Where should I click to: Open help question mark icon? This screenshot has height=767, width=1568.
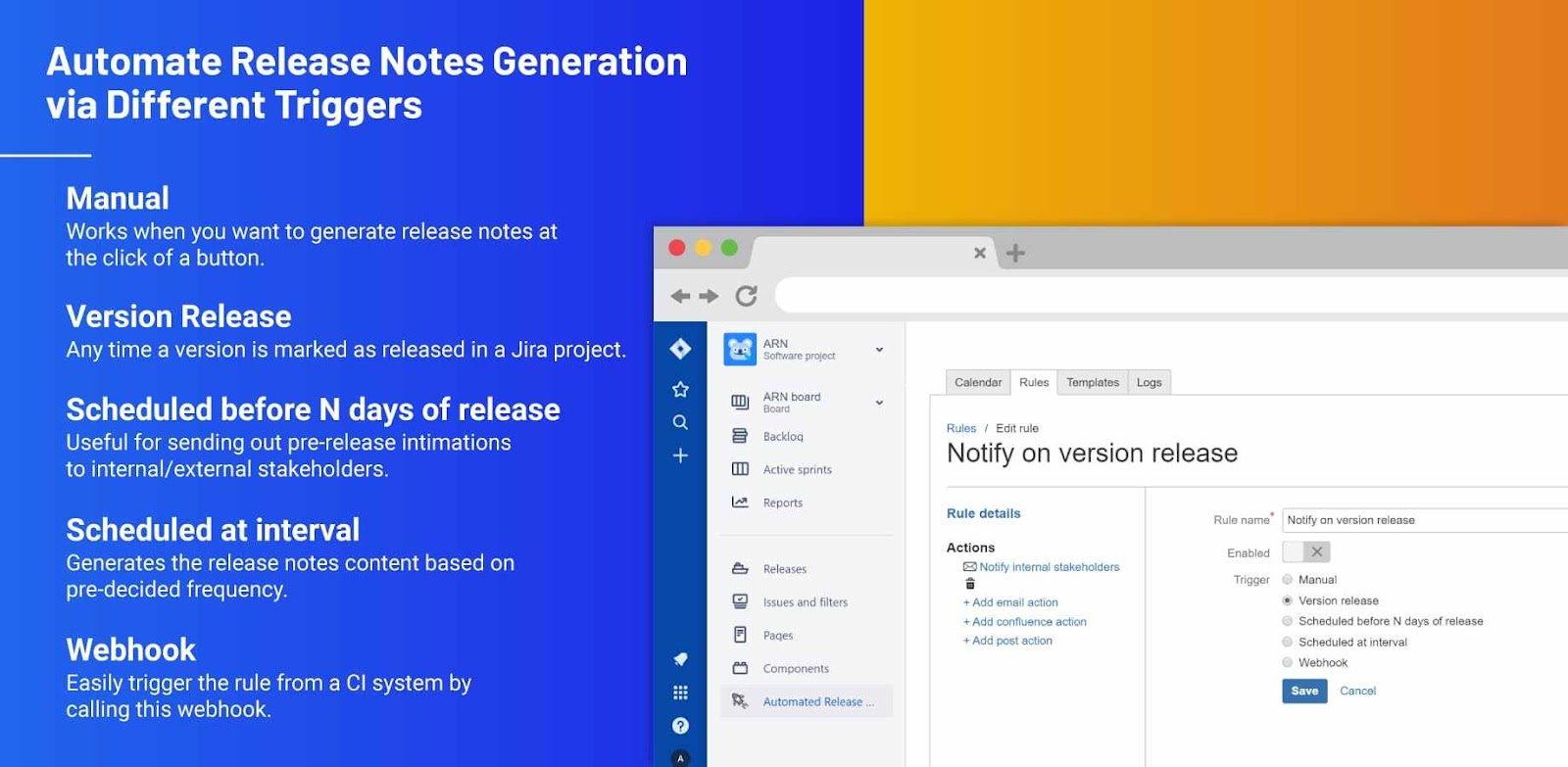coord(680,726)
